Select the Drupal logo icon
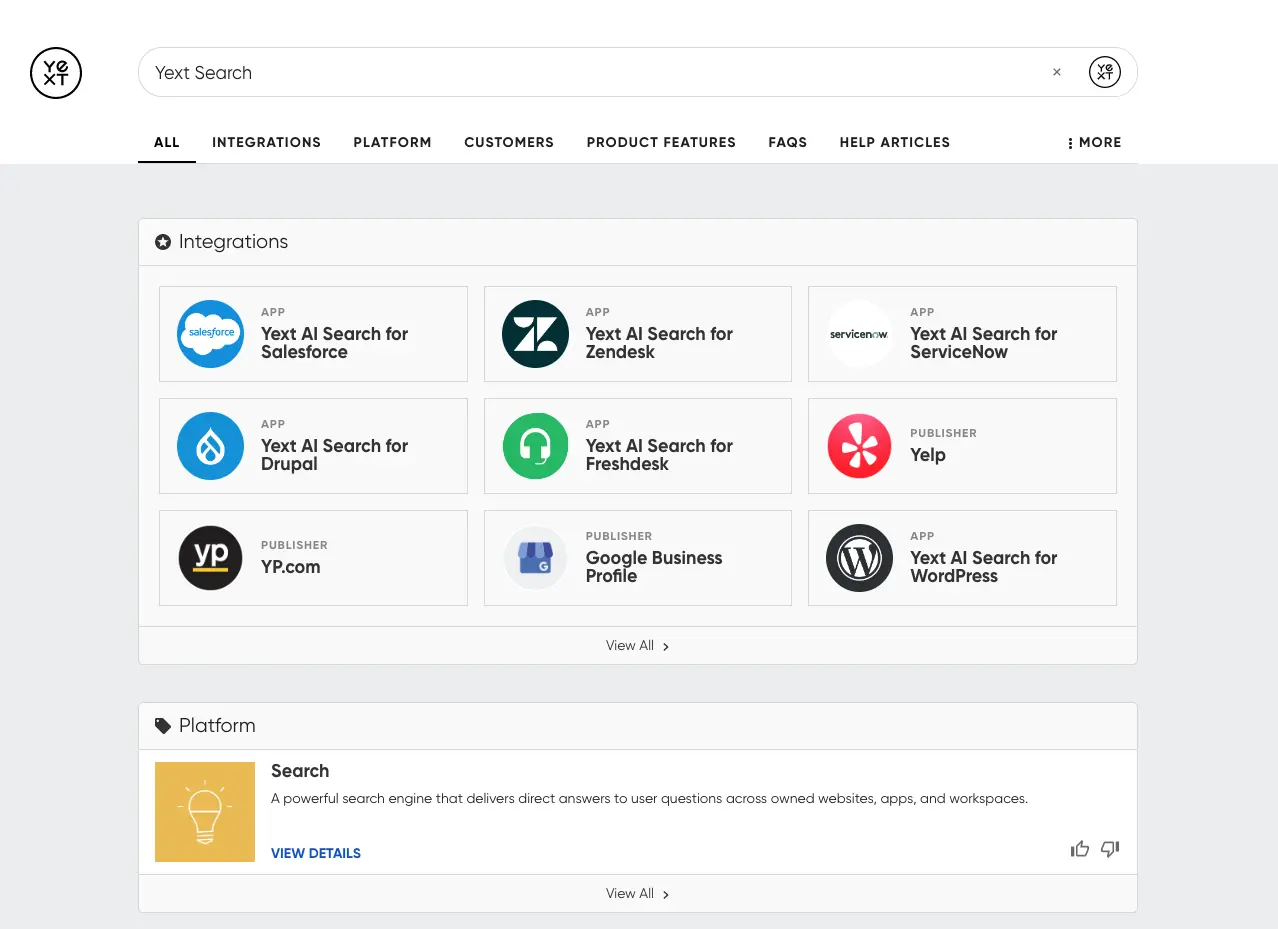1278x929 pixels. (210, 446)
